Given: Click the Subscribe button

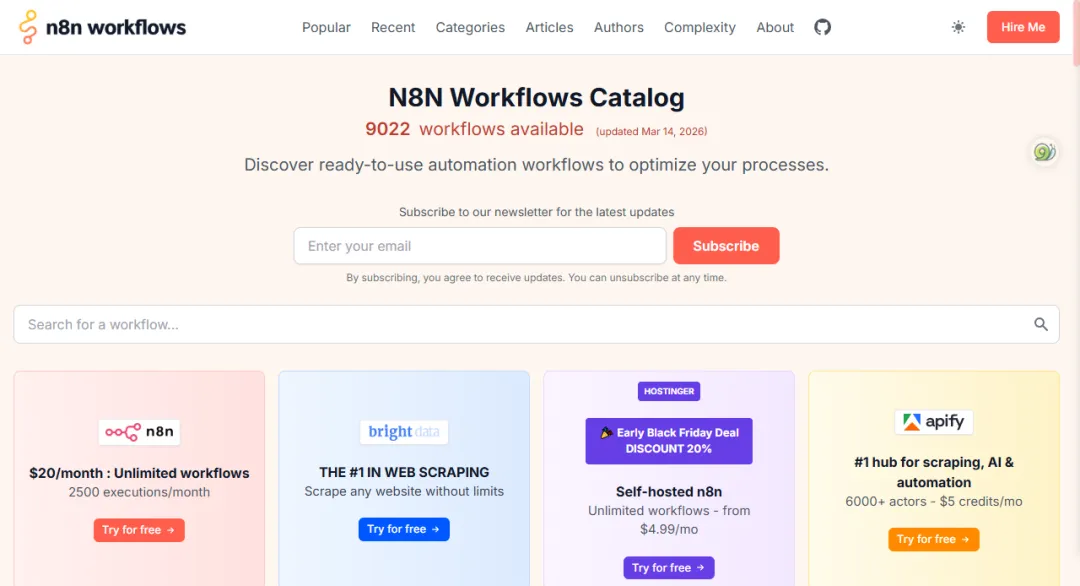Looking at the screenshot, I should click(726, 246).
